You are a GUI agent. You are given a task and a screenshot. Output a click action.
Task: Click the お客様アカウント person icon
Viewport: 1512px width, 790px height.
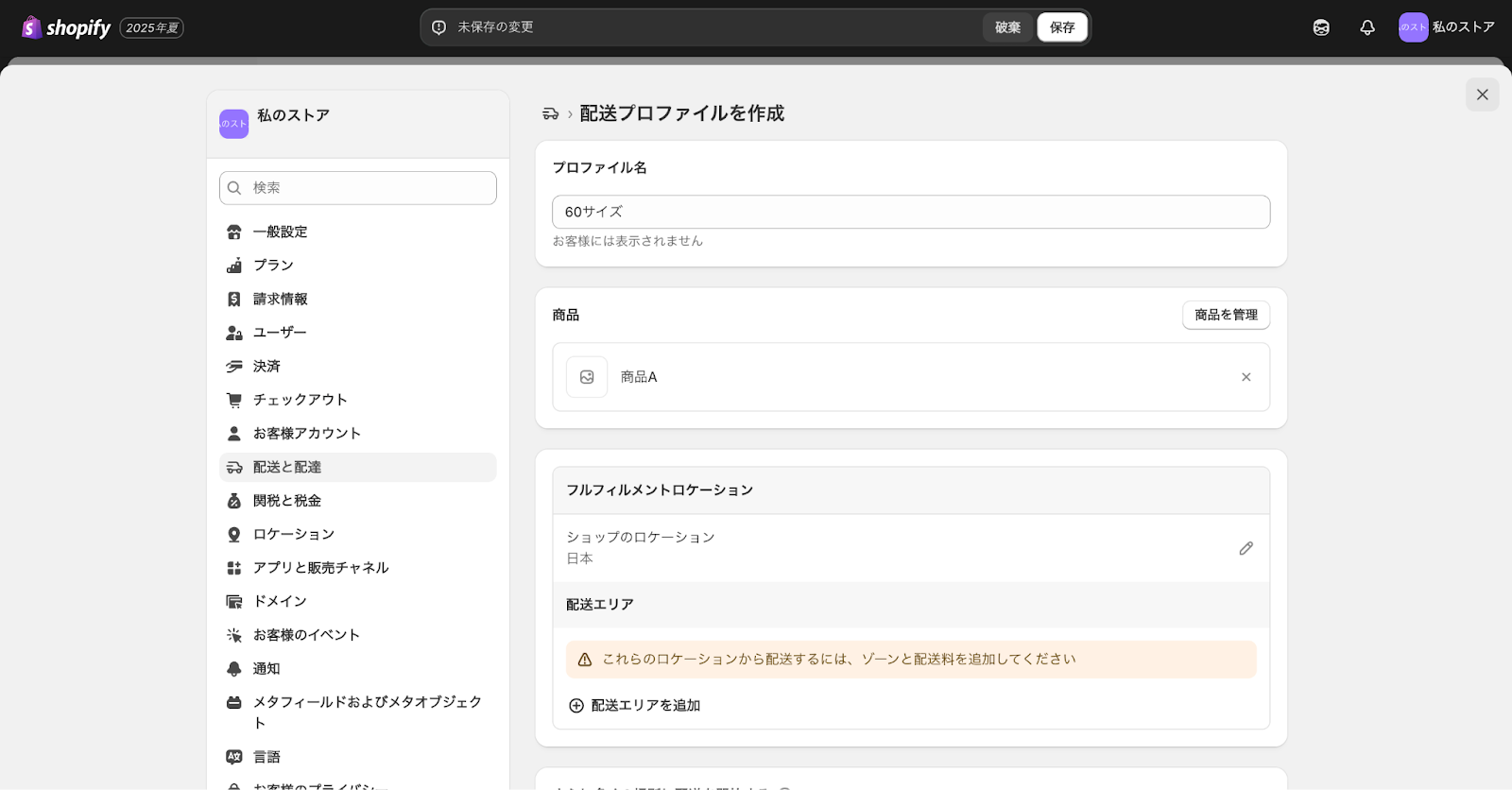point(234,433)
